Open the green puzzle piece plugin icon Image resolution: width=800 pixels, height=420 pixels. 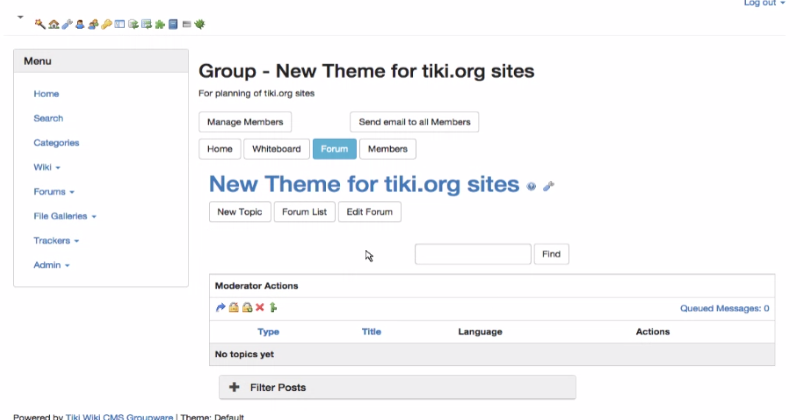point(160,24)
